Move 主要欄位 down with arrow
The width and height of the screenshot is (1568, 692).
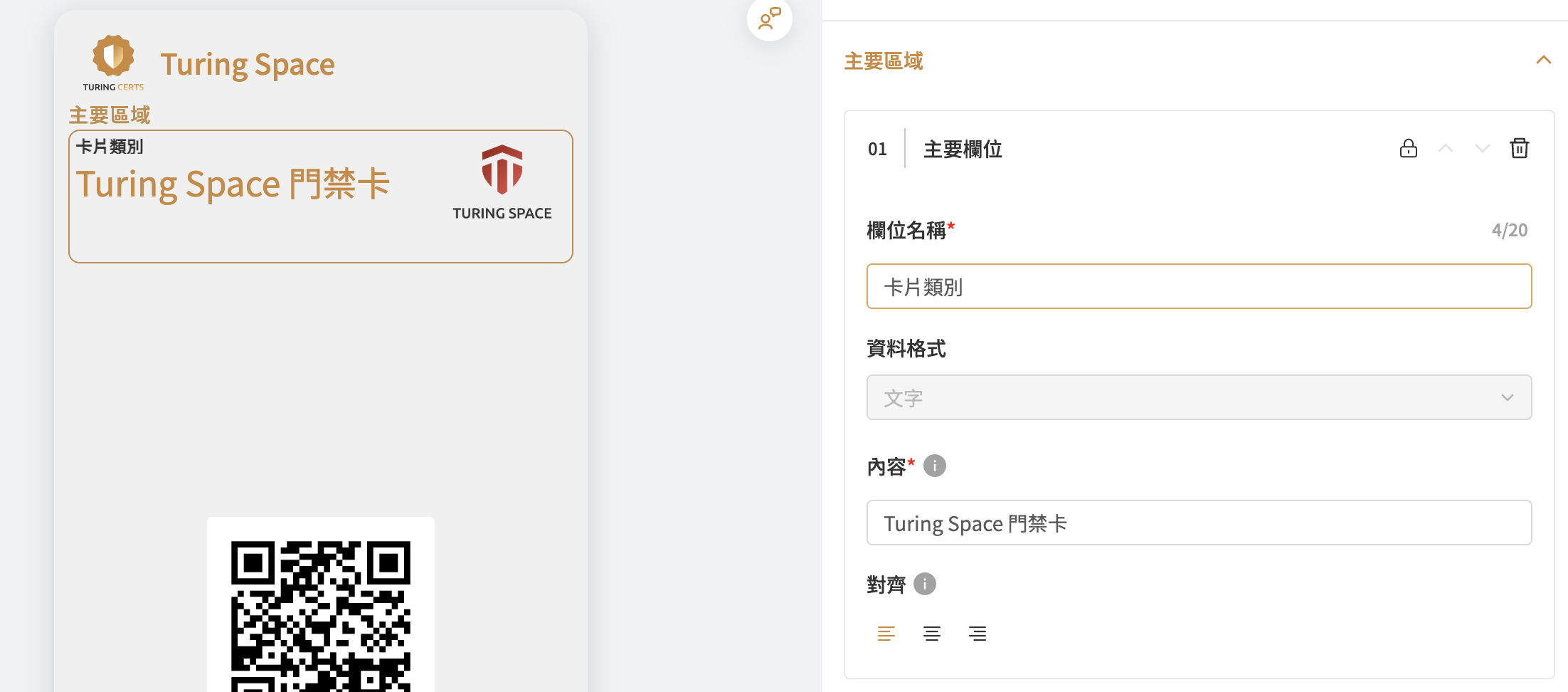tap(1482, 148)
